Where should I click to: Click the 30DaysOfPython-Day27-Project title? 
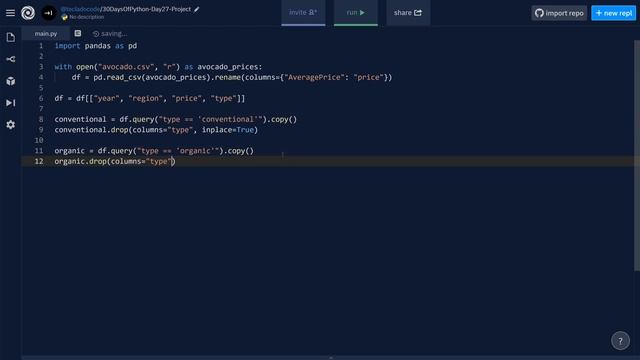point(146,9)
